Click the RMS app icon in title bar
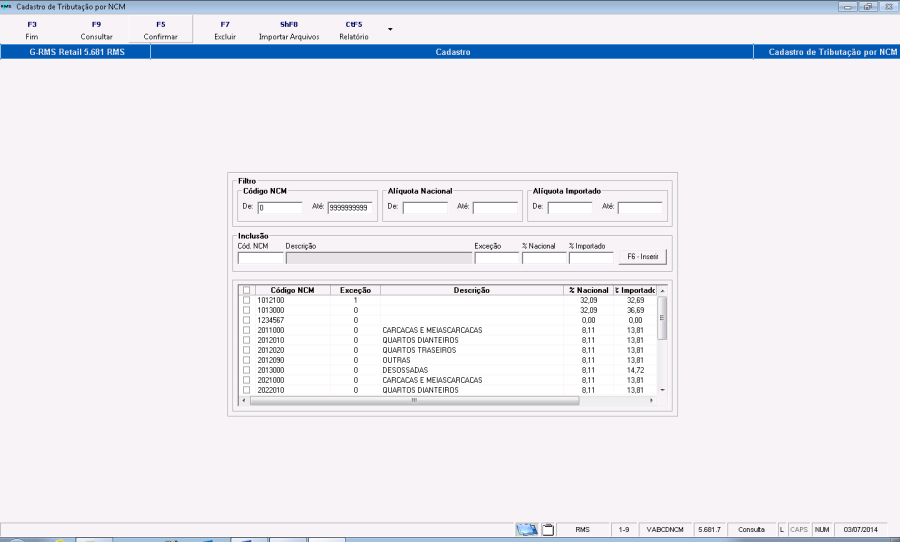 point(7,7)
